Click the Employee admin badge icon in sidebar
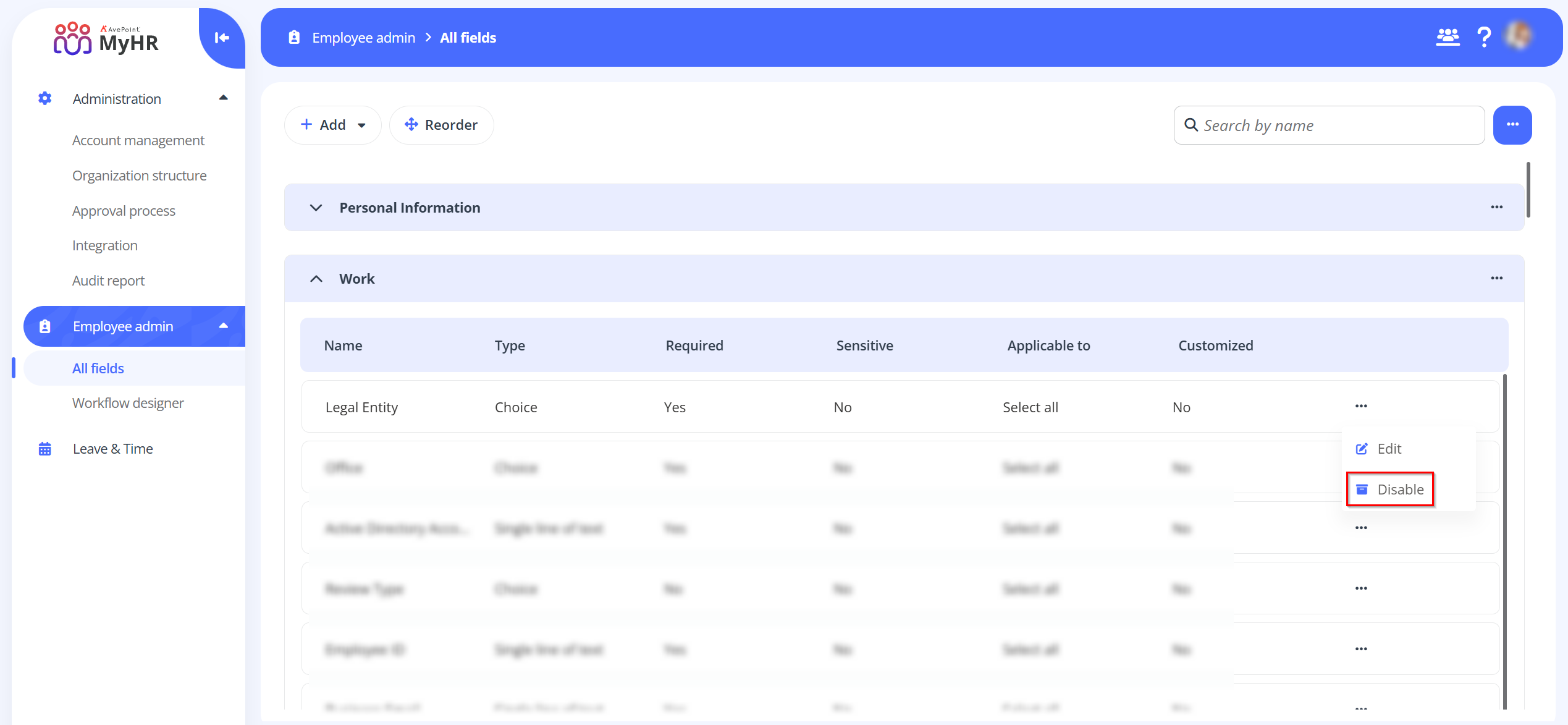This screenshot has width=1568, height=725. (44, 326)
